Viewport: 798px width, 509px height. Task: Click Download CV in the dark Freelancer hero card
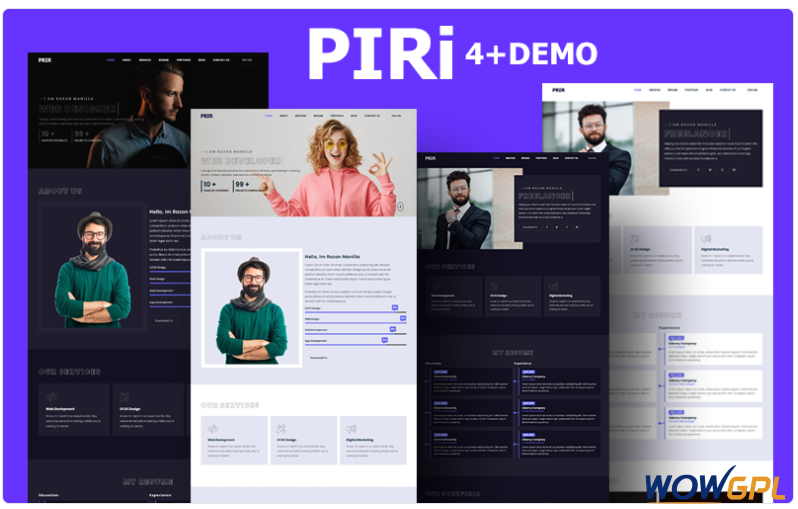[531, 227]
